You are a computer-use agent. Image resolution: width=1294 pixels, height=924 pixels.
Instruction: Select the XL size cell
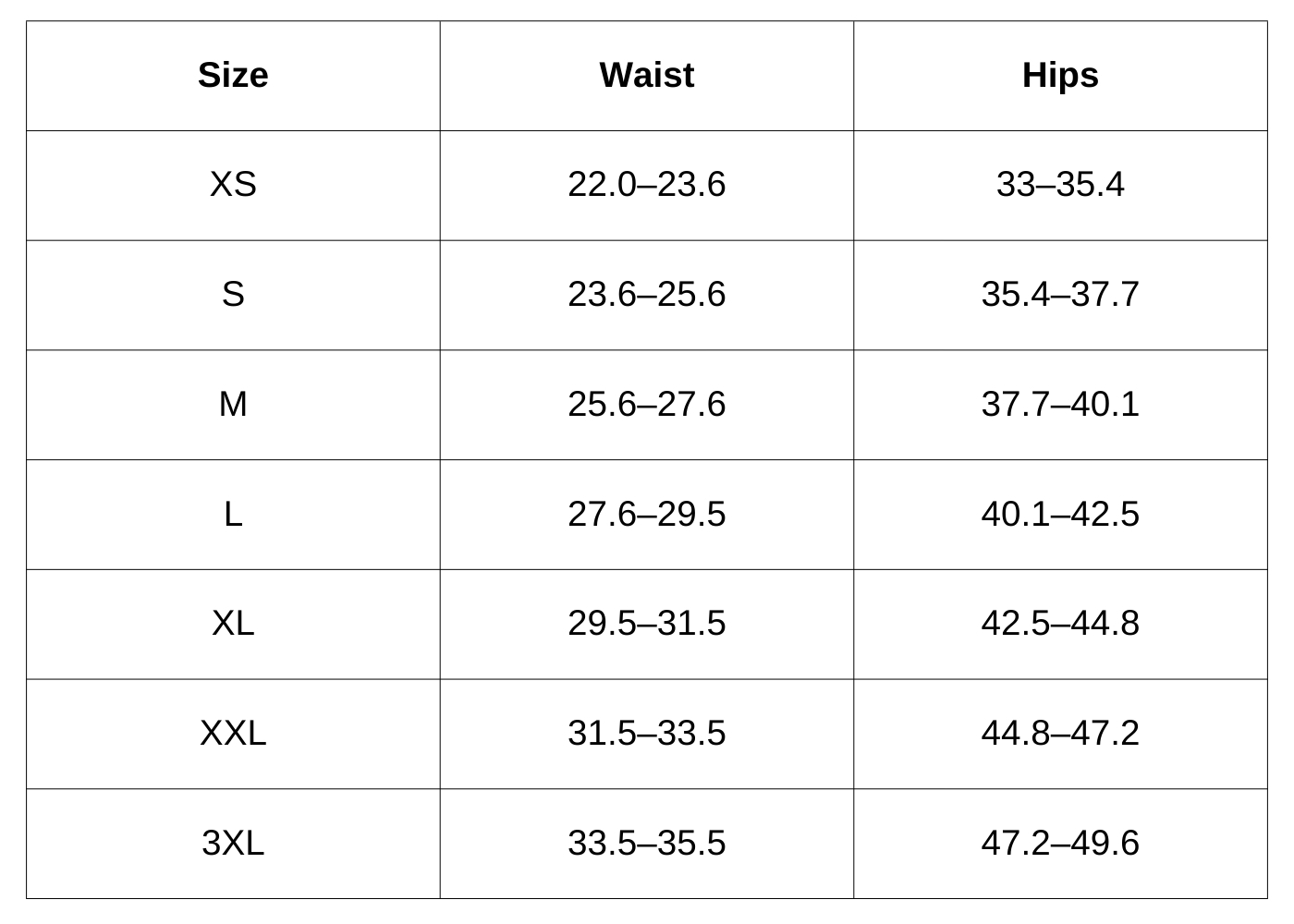(x=233, y=624)
